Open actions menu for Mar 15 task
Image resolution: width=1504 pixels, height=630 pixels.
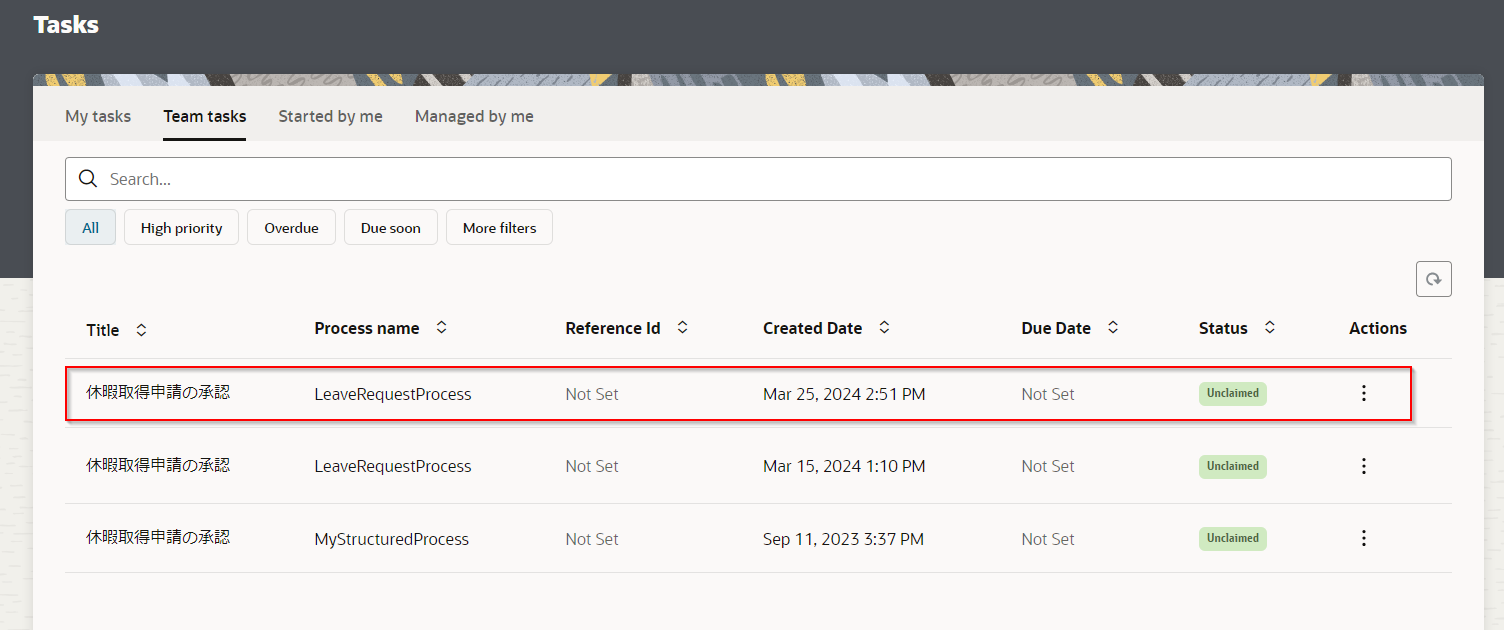[x=1363, y=466]
